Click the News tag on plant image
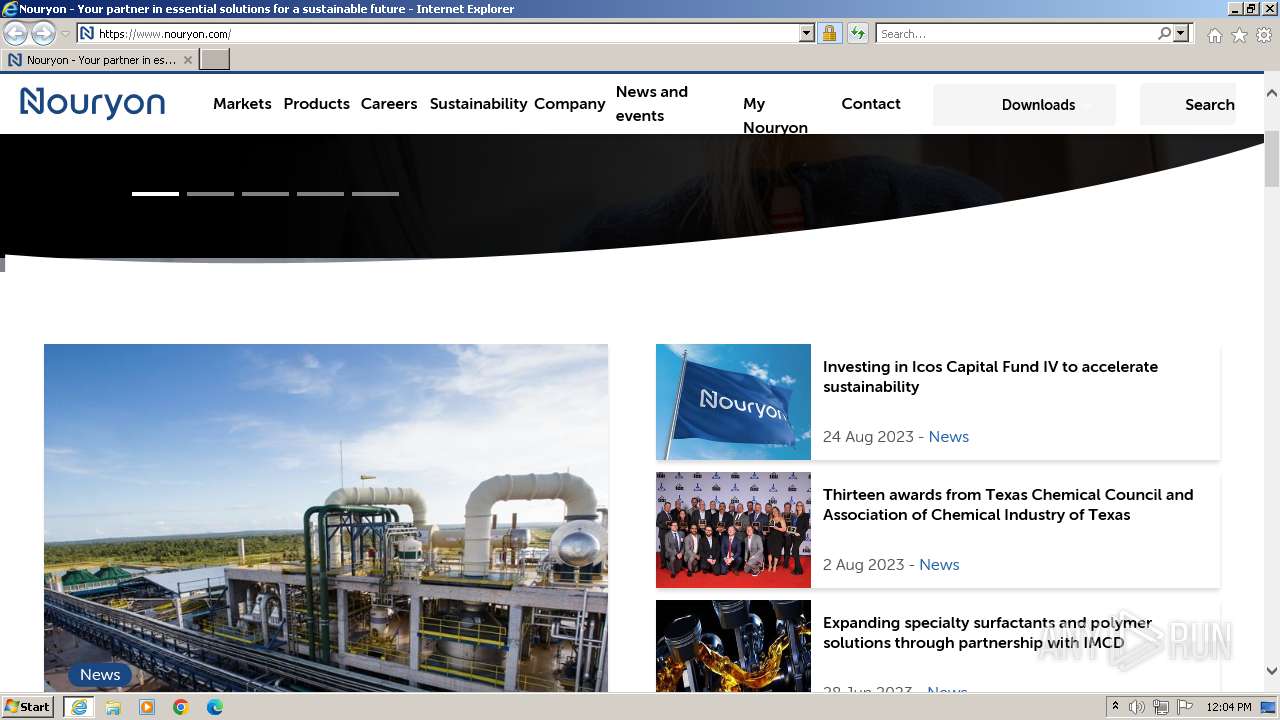 100,675
